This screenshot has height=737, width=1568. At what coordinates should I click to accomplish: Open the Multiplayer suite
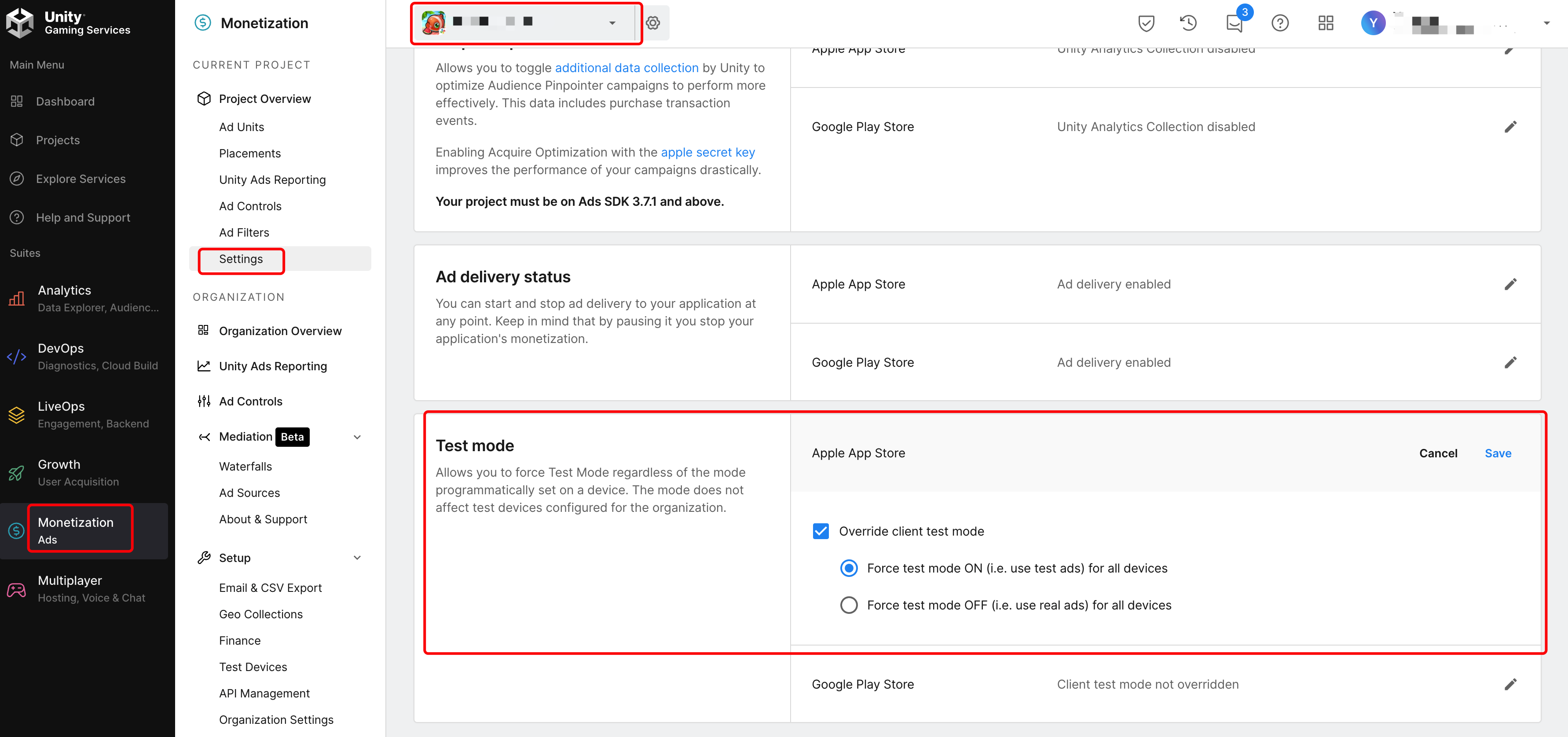[x=84, y=588]
